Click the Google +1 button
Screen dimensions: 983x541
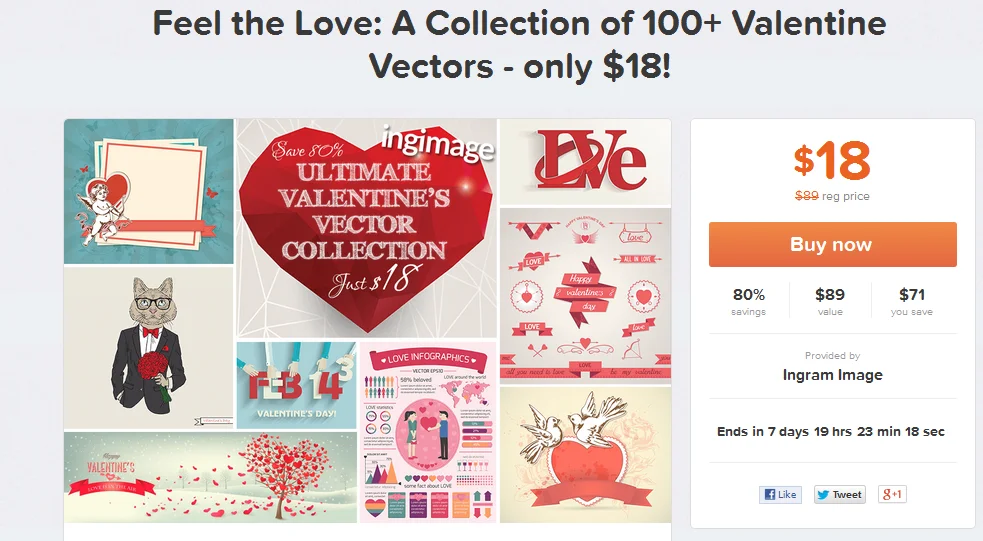coord(892,495)
